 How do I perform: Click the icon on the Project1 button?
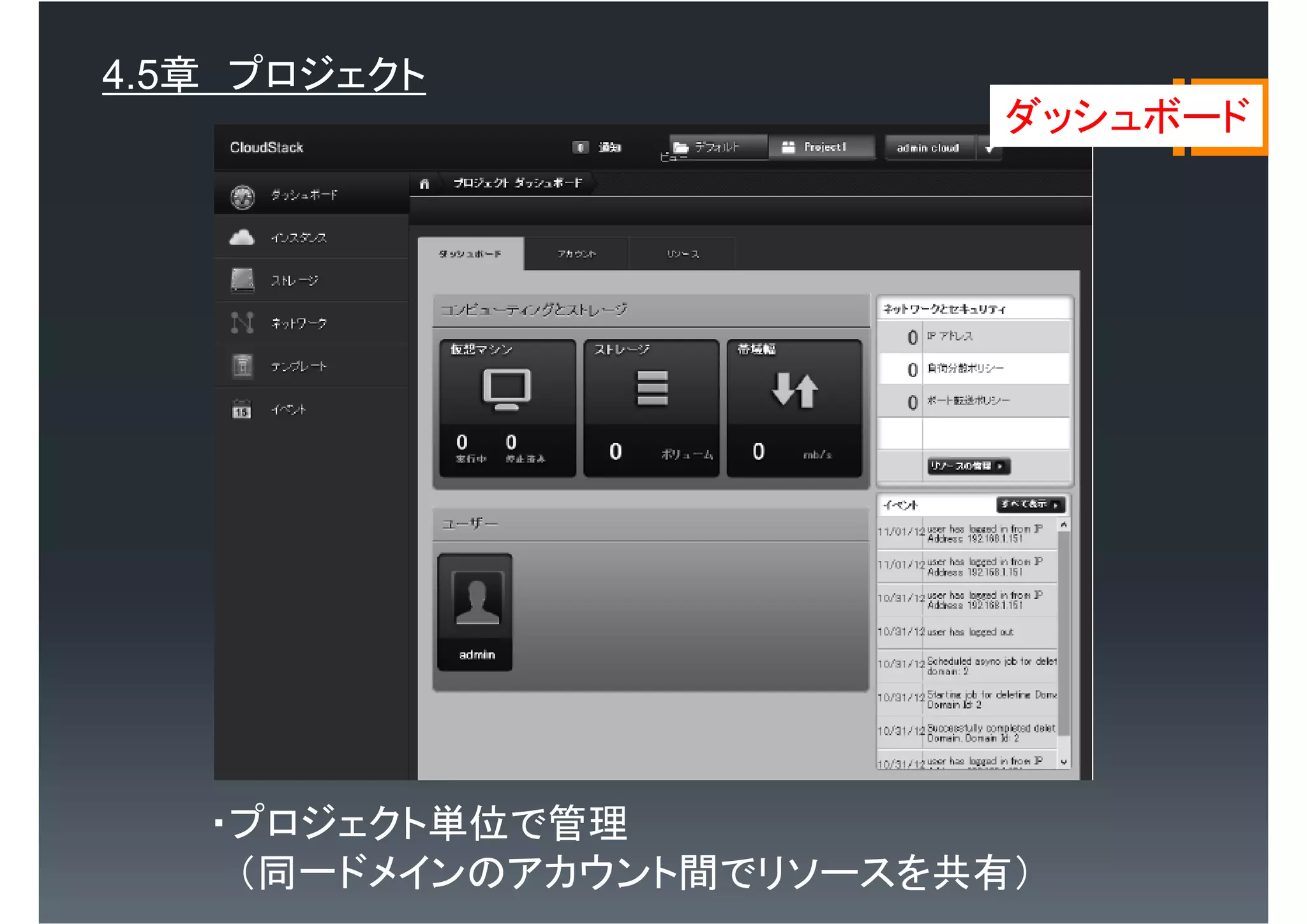click(x=789, y=147)
